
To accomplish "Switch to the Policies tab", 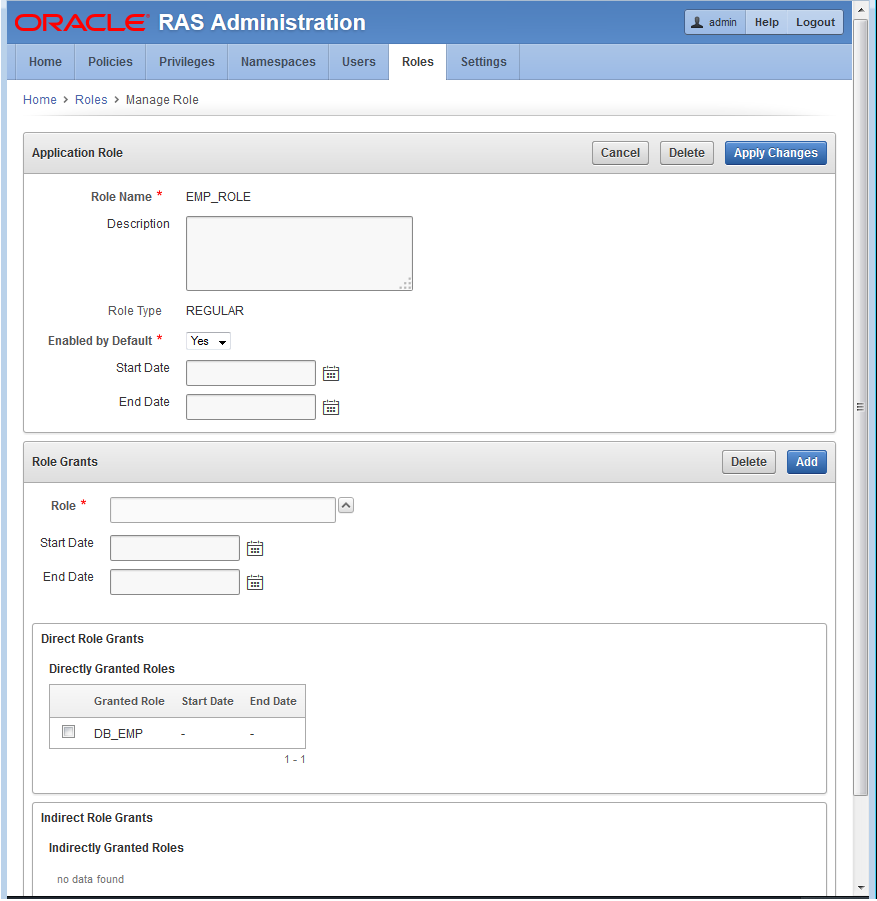I will (x=110, y=62).
